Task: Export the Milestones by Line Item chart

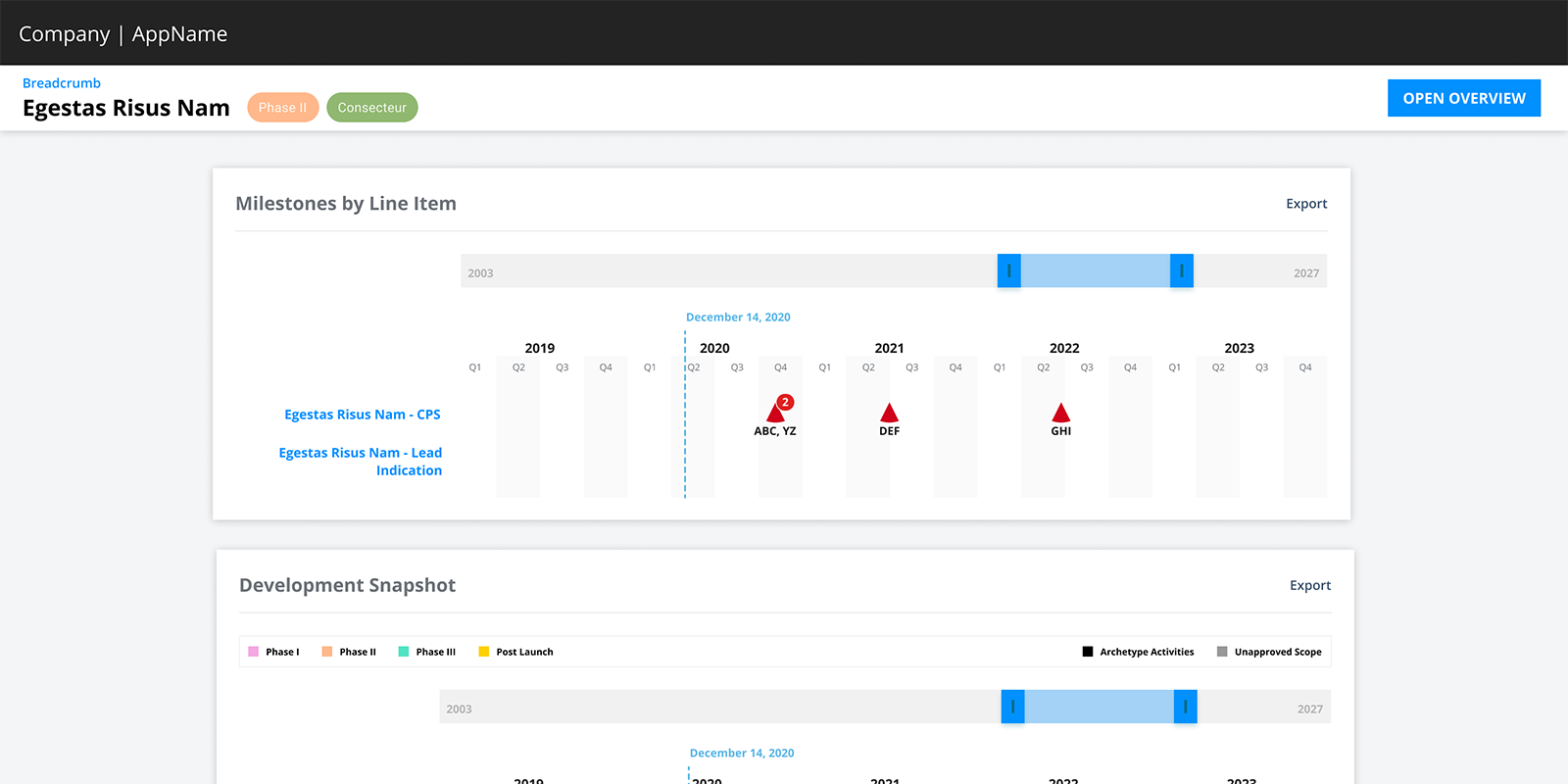Action: [x=1306, y=204]
